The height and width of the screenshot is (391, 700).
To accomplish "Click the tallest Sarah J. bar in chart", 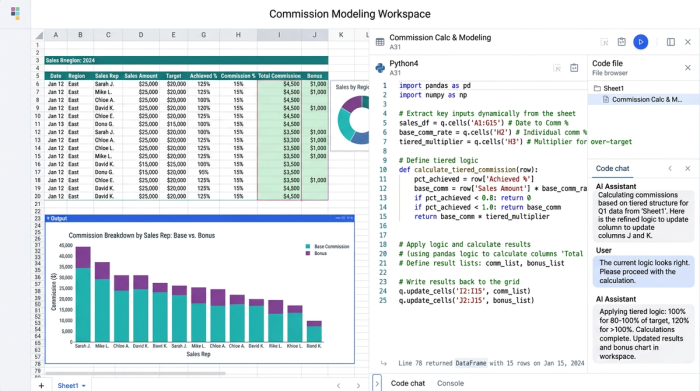I will click(x=83, y=295).
